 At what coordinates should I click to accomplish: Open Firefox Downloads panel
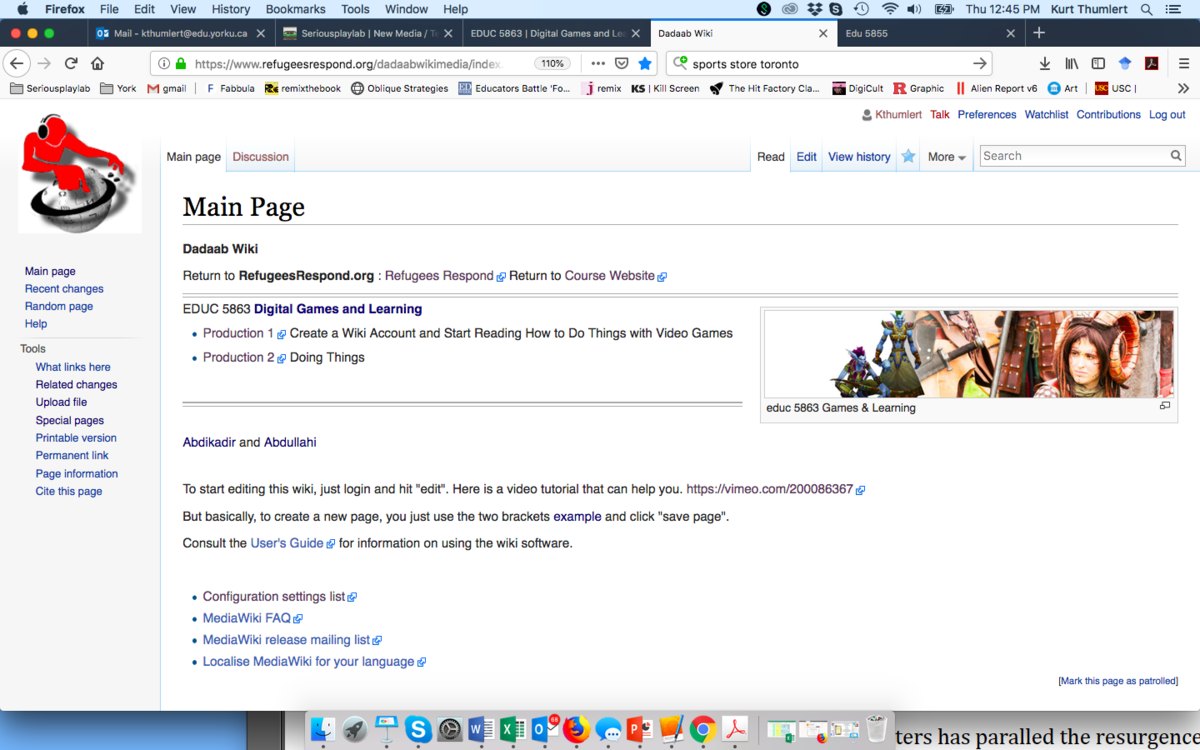point(1045,63)
